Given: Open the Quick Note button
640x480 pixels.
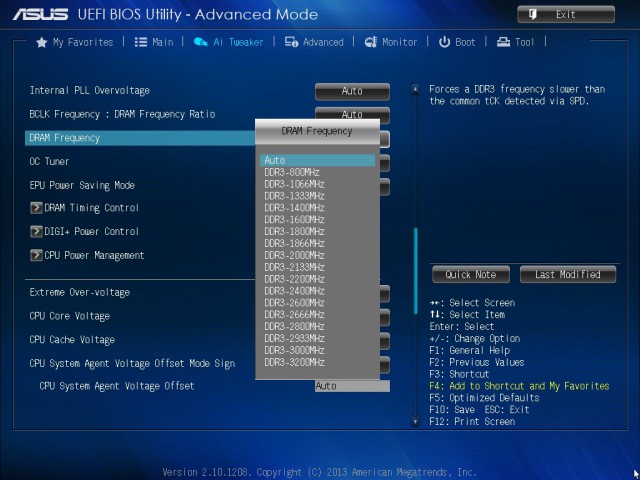Looking at the screenshot, I should [471, 274].
